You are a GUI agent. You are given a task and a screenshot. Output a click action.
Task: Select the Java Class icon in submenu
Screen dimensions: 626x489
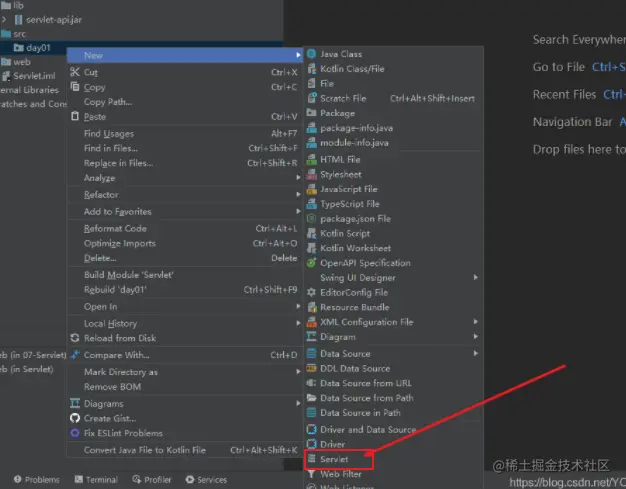point(311,54)
